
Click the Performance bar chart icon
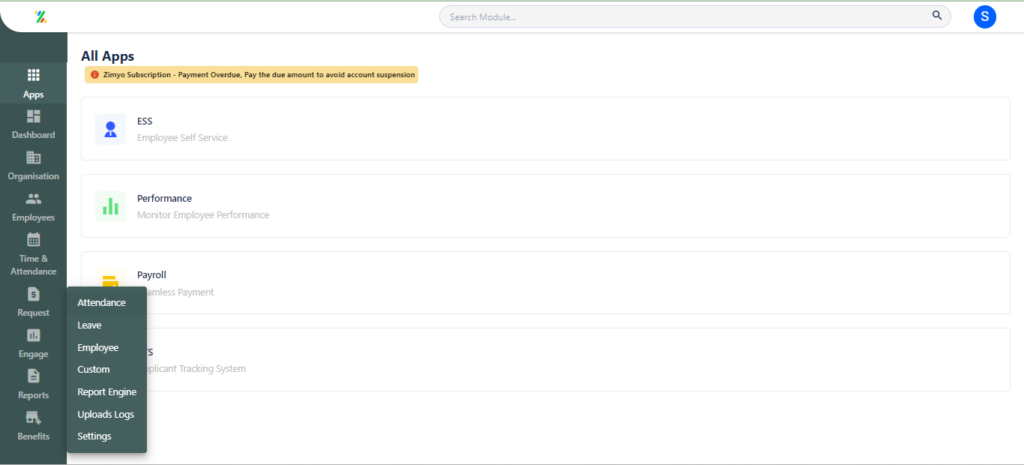click(x=110, y=206)
